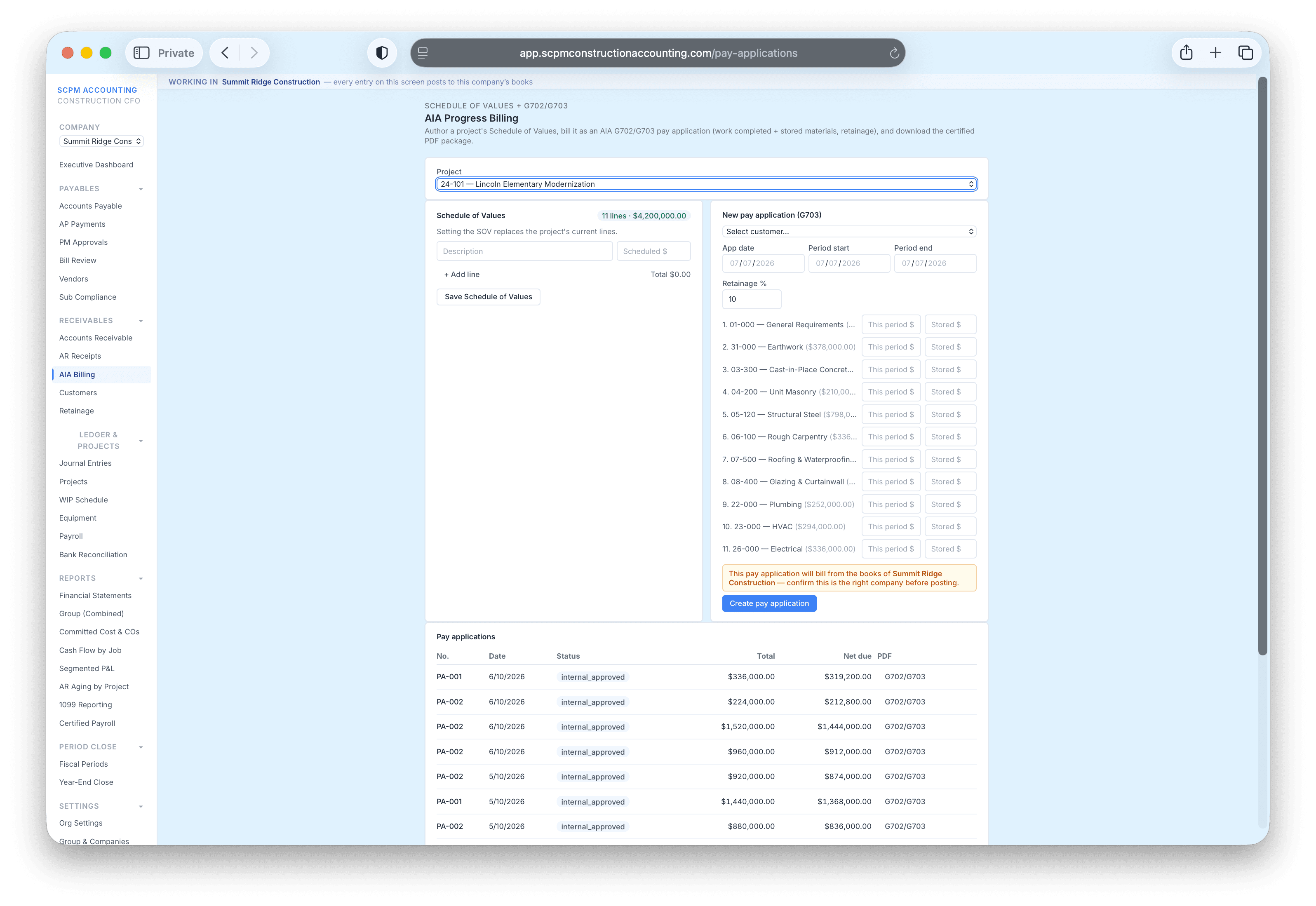Open WIP Schedule
Viewport: 1316px width, 906px height.
(x=83, y=500)
